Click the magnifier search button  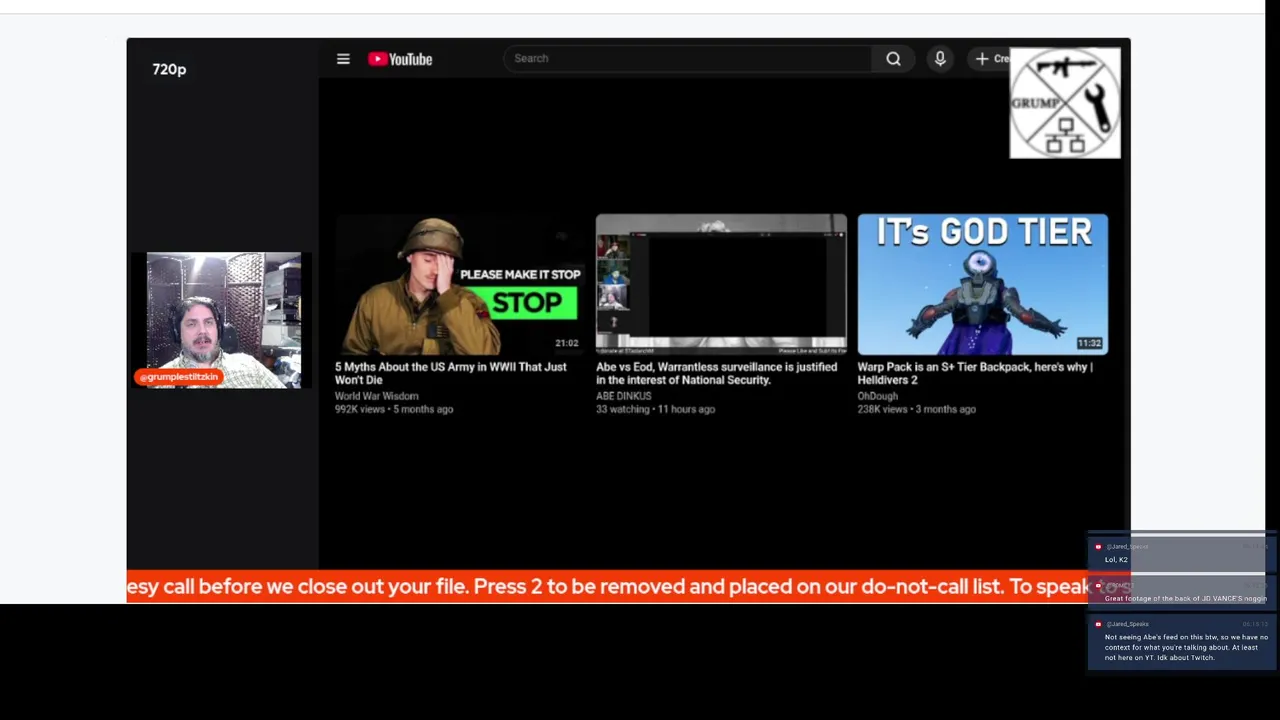[893, 59]
